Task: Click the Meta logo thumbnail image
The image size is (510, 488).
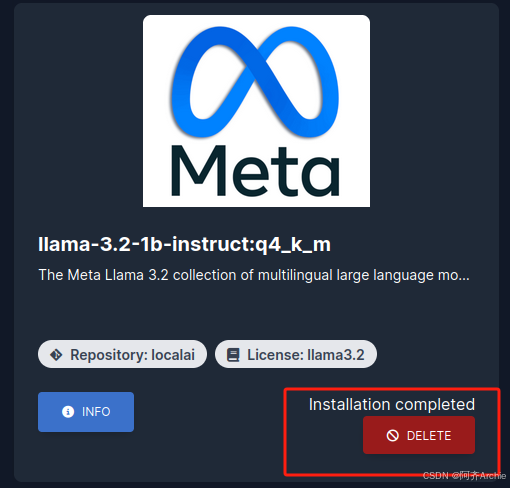Action: pyautogui.click(x=256, y=111)
